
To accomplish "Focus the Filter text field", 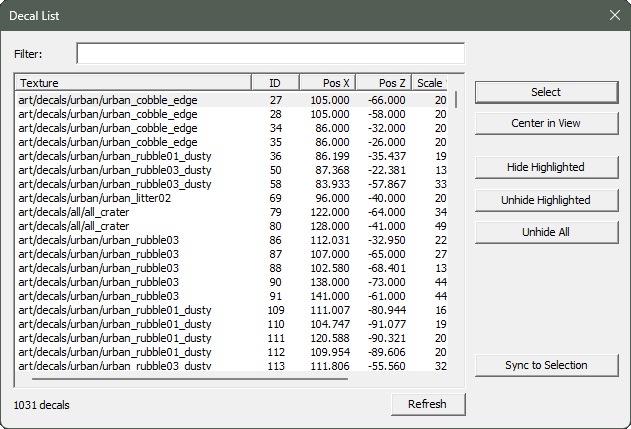I will coord(270,53).
